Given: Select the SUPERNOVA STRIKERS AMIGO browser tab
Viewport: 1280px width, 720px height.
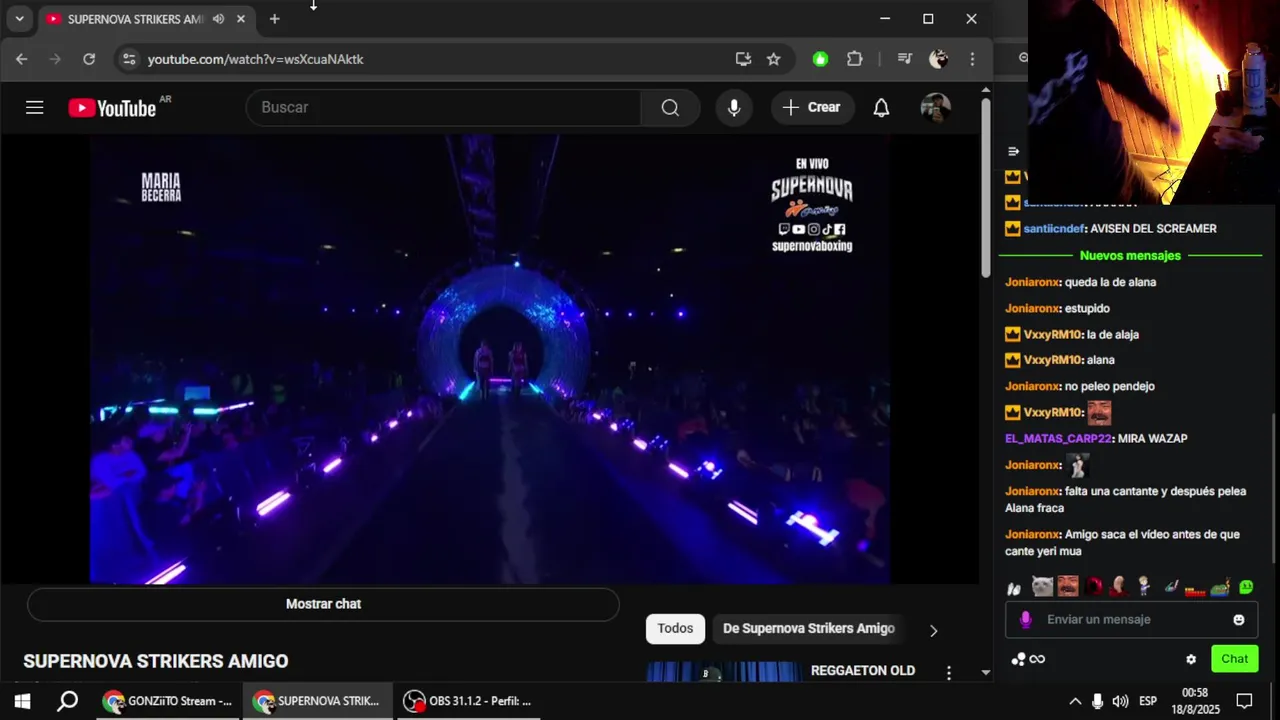Looking at the screenshot, I should click(x=135, y=19).
